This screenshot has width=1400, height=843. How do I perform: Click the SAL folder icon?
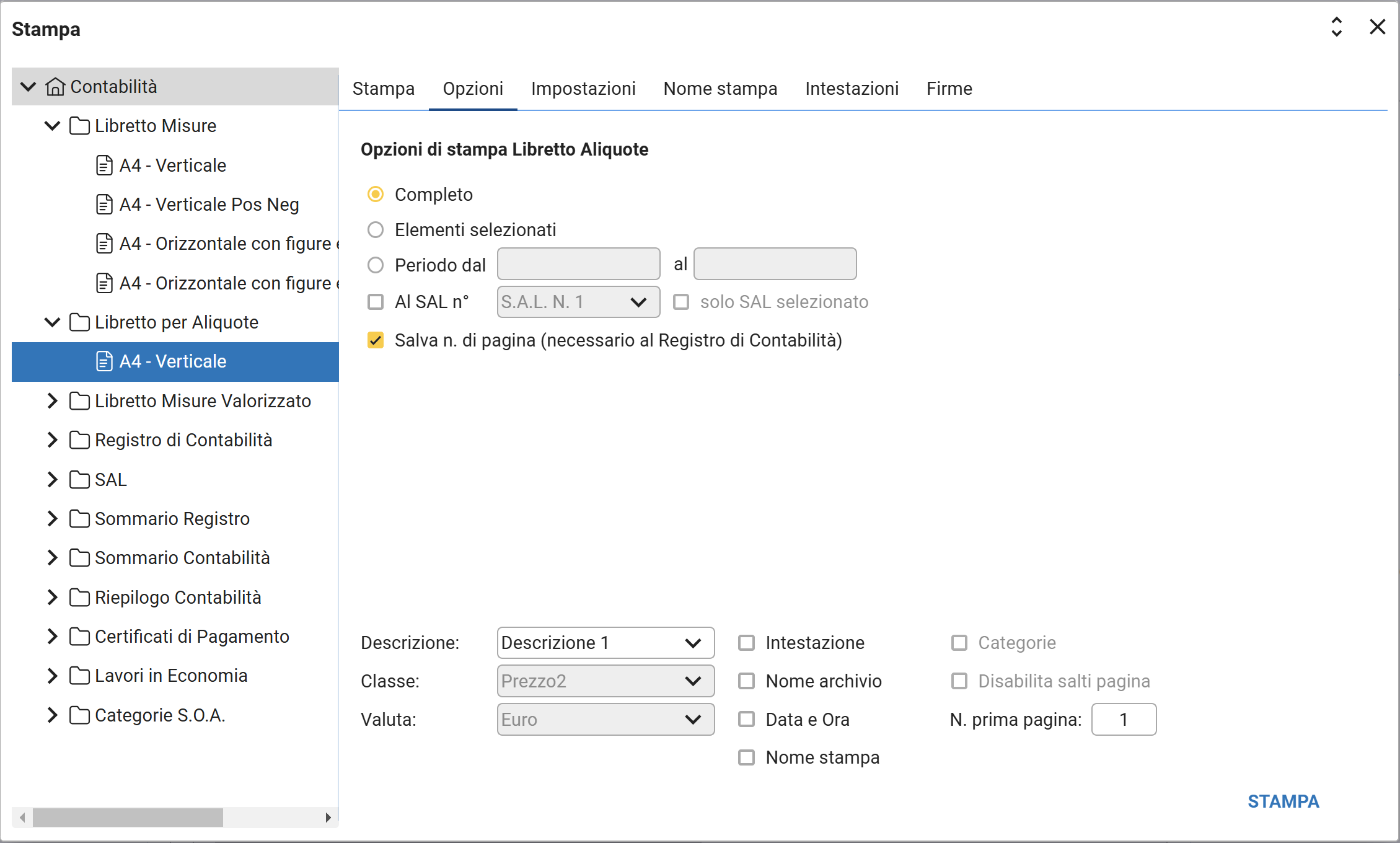[79, 480]
